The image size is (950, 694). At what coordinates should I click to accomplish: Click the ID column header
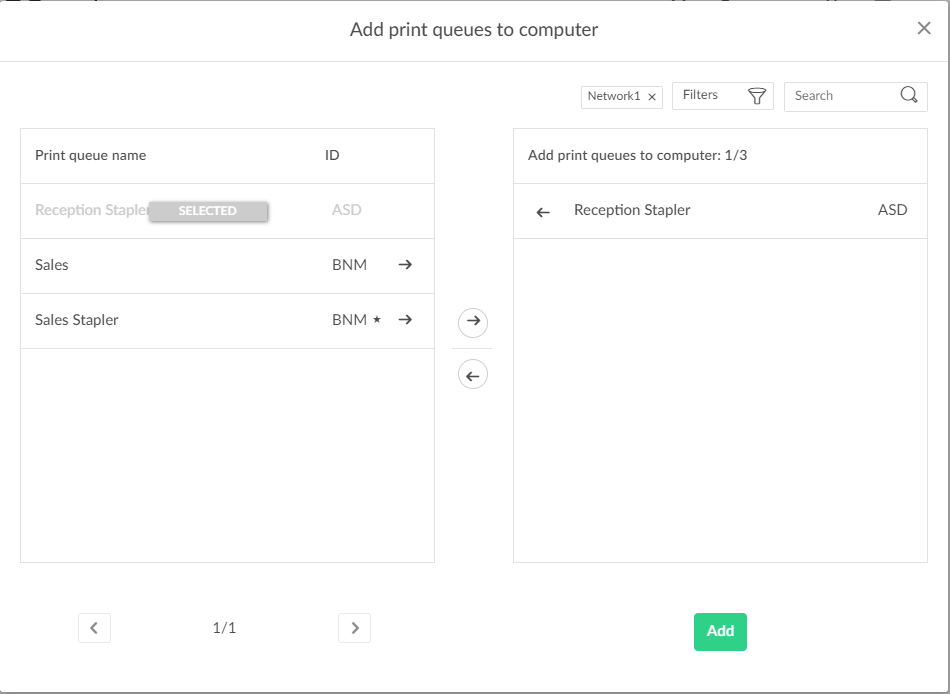(331, 155)
